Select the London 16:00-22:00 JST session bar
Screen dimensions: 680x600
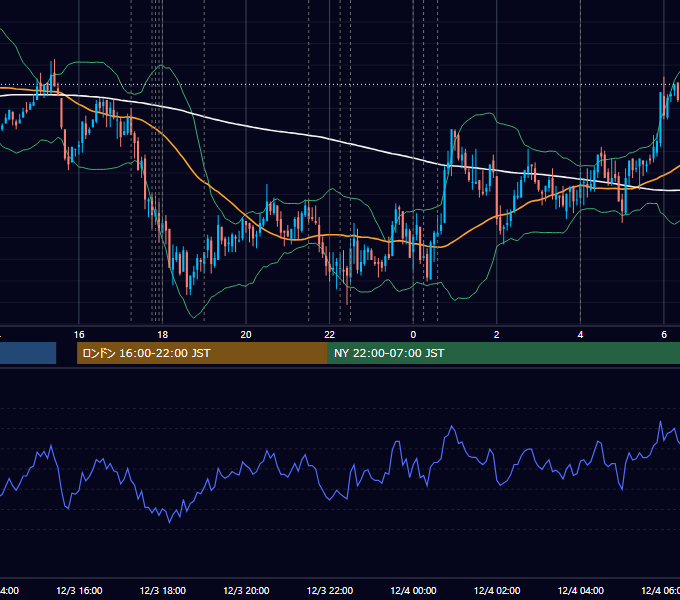point(202,353)
